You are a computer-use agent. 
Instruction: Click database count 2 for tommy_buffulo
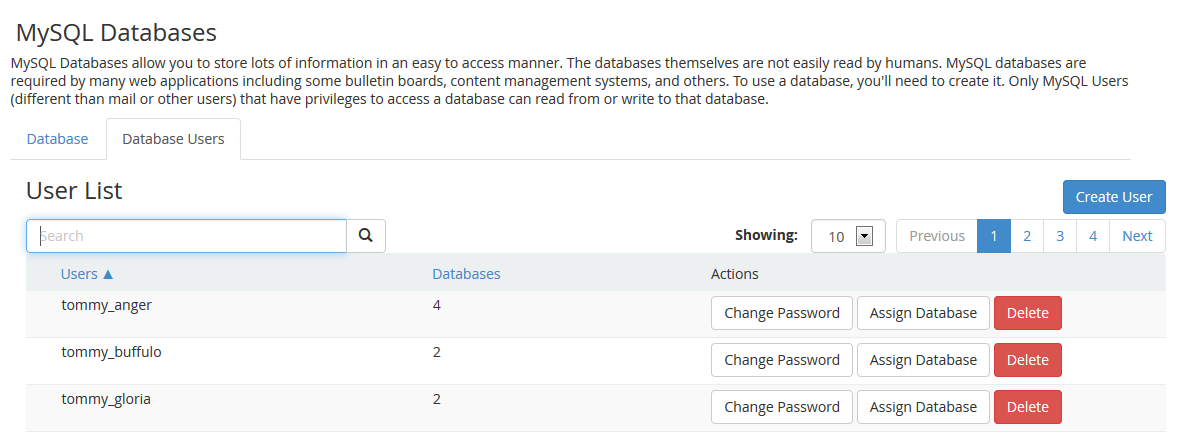[436, 352]
